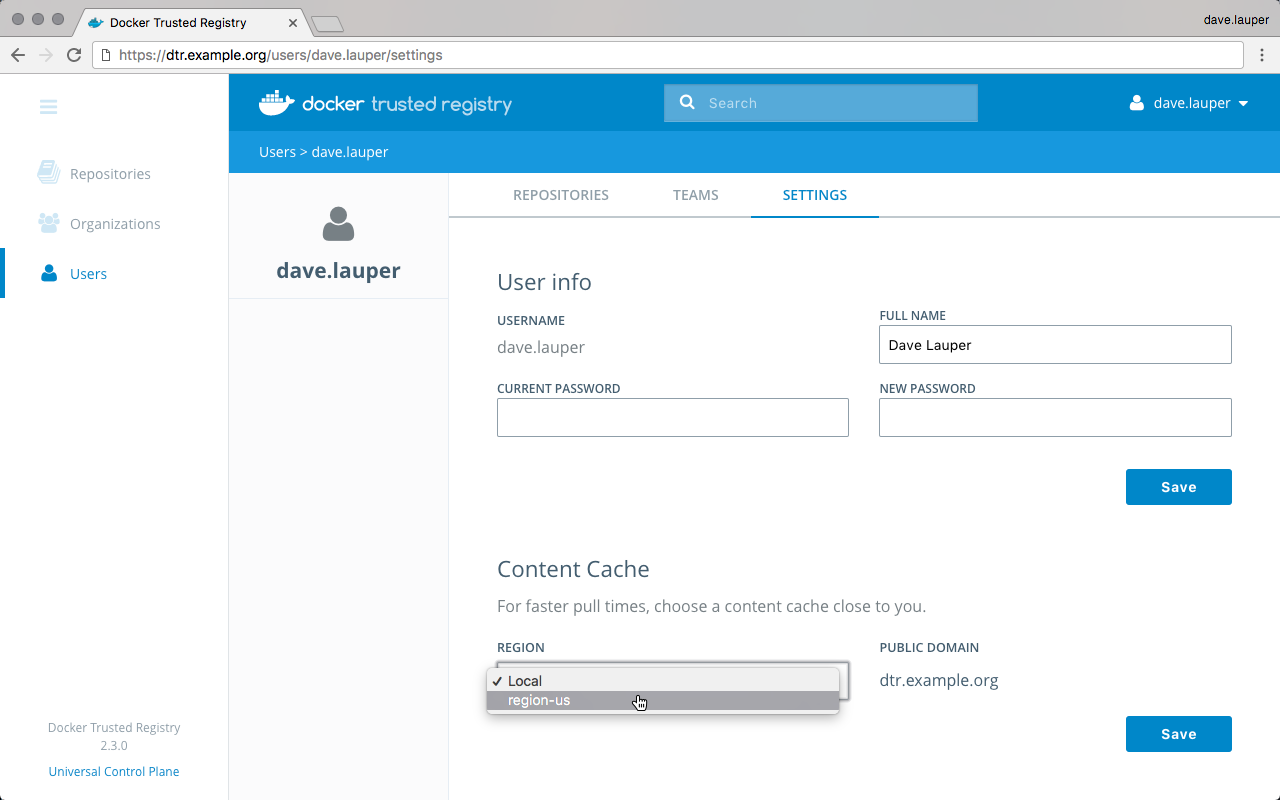Open the Universal Control Plane link
Image resolution: width=1280 pixels, height=800 pixels.
click(114, 771)
